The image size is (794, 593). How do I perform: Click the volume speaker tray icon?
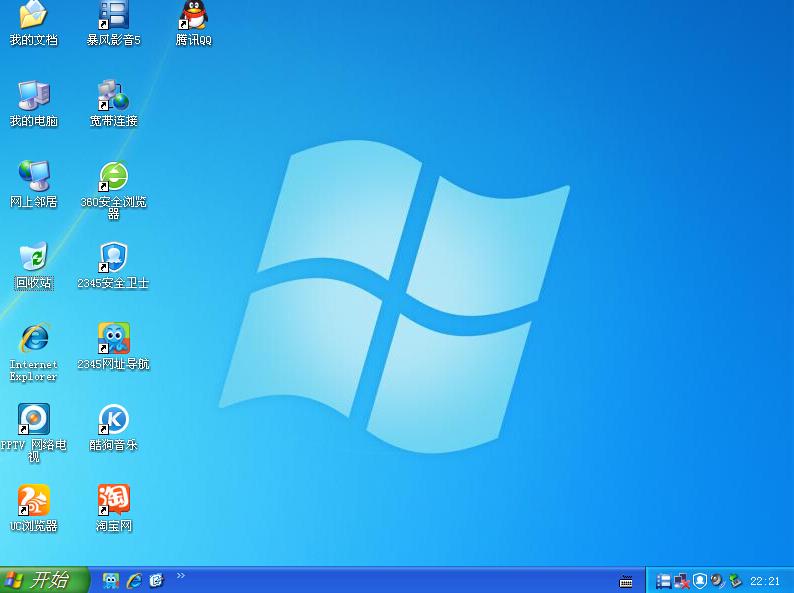click(x=717, y=580)
